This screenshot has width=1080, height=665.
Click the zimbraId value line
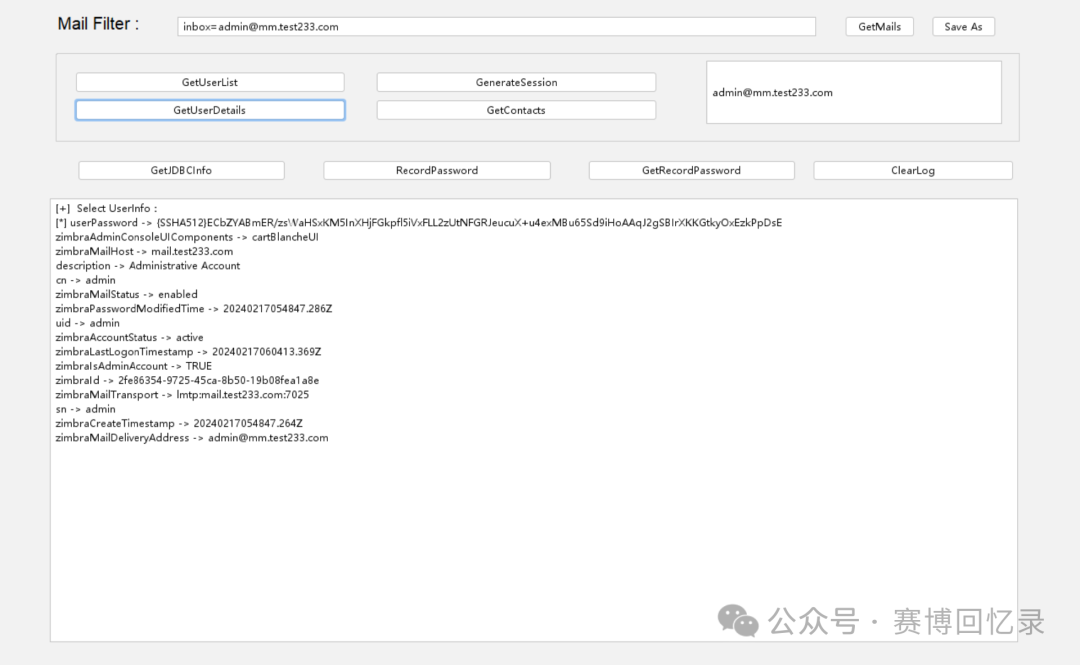coord(187,380)
